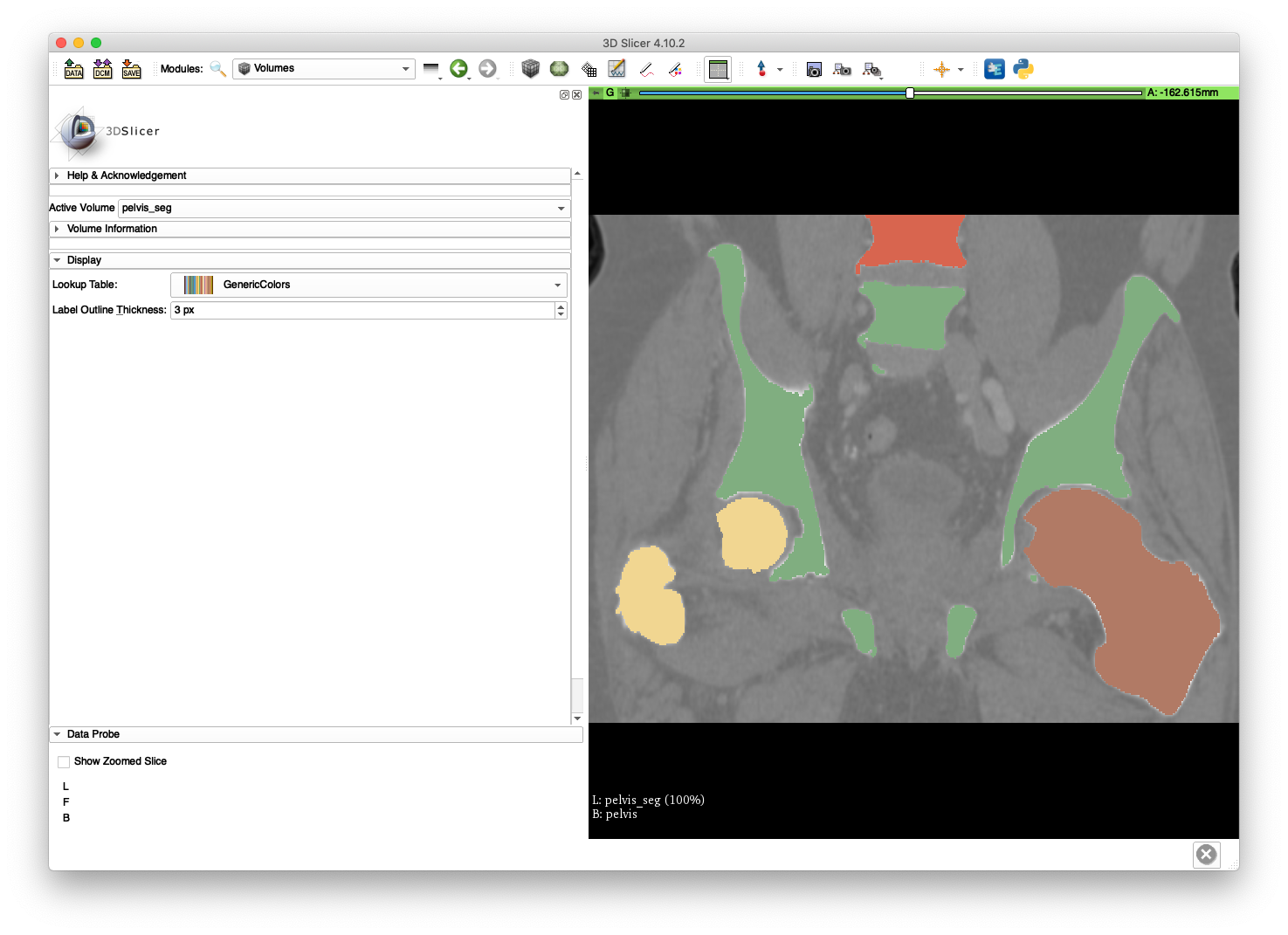Click the A: -162.615mm offset value
Screen dimensions: 1288x935
[x=1182, y=93]
